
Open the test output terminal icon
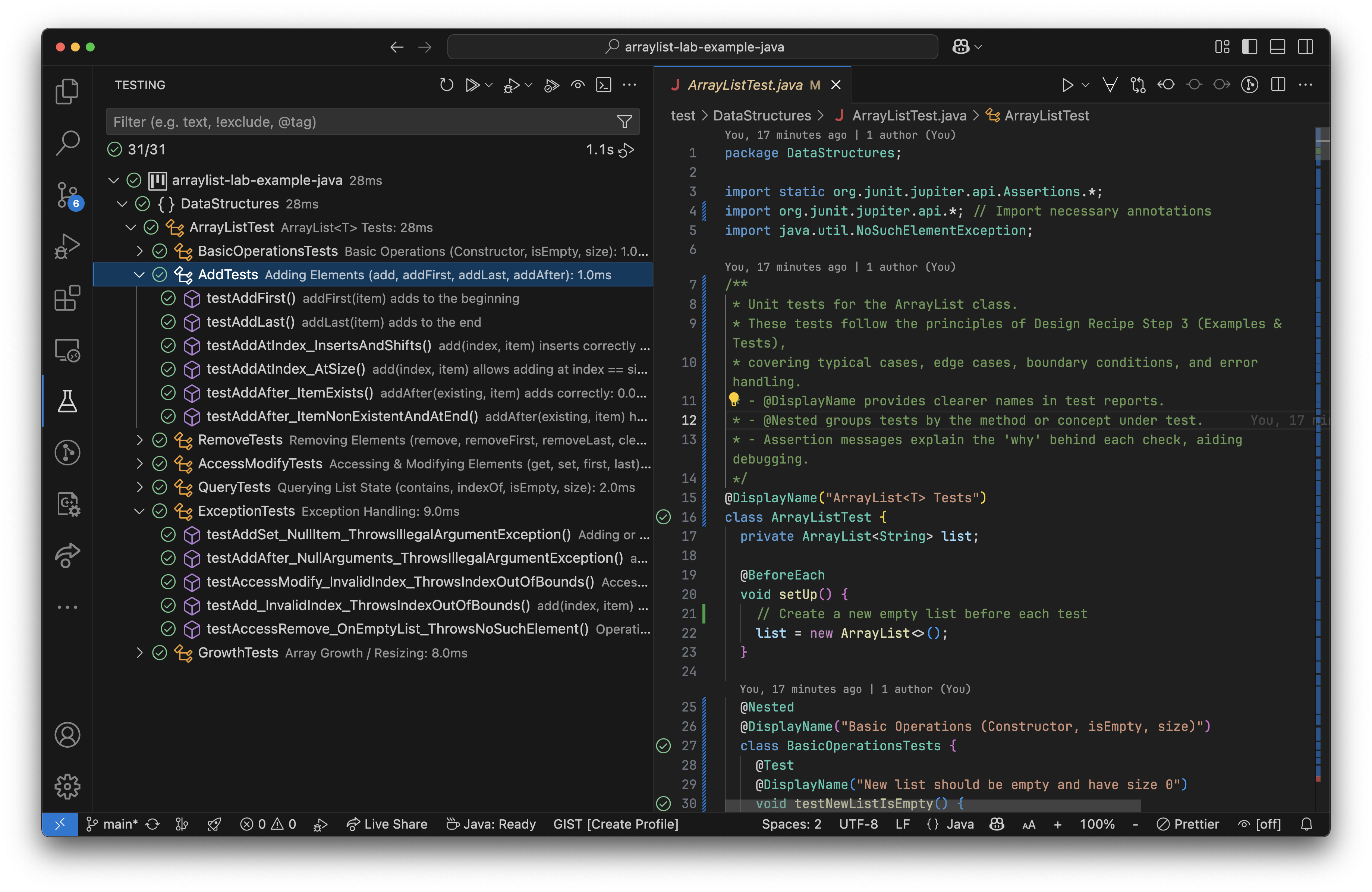[604, 85]
